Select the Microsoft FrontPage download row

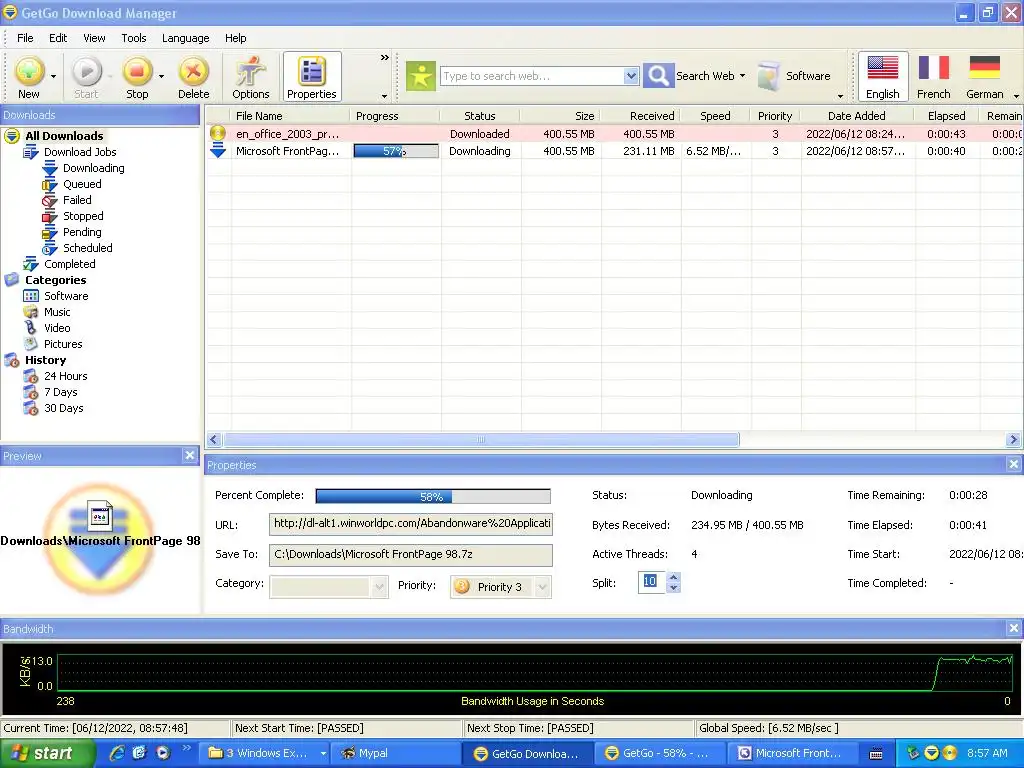(x=615, y=151)
